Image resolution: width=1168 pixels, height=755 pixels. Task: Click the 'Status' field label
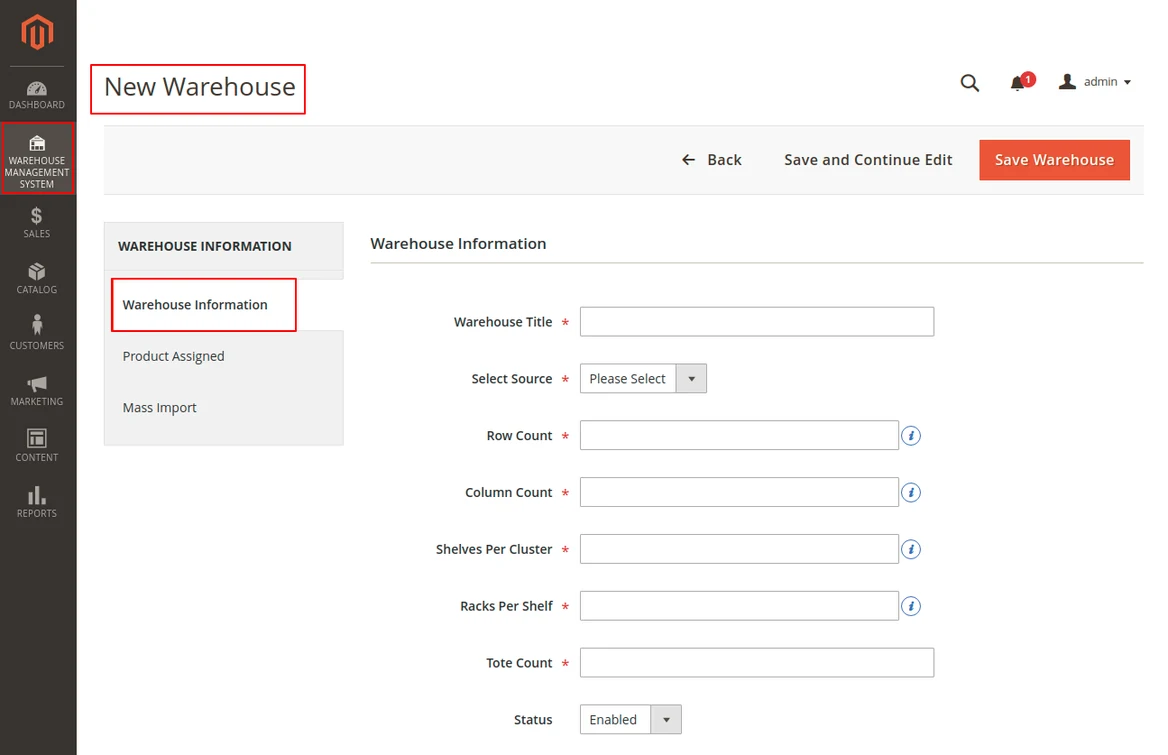click(x=533, y=720)
